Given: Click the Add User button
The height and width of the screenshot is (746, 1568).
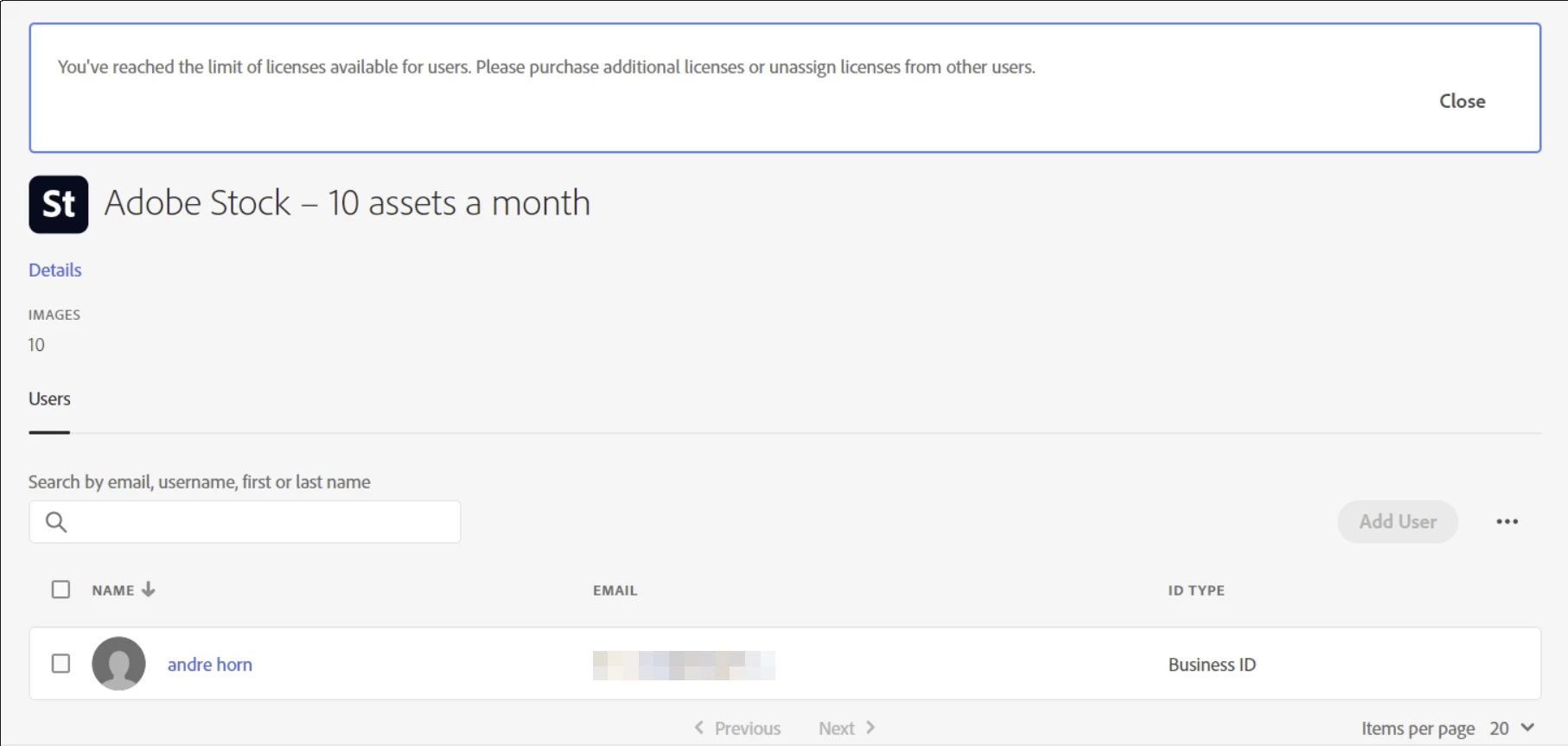Looking at the screenshot, I should click(1398, 522).
